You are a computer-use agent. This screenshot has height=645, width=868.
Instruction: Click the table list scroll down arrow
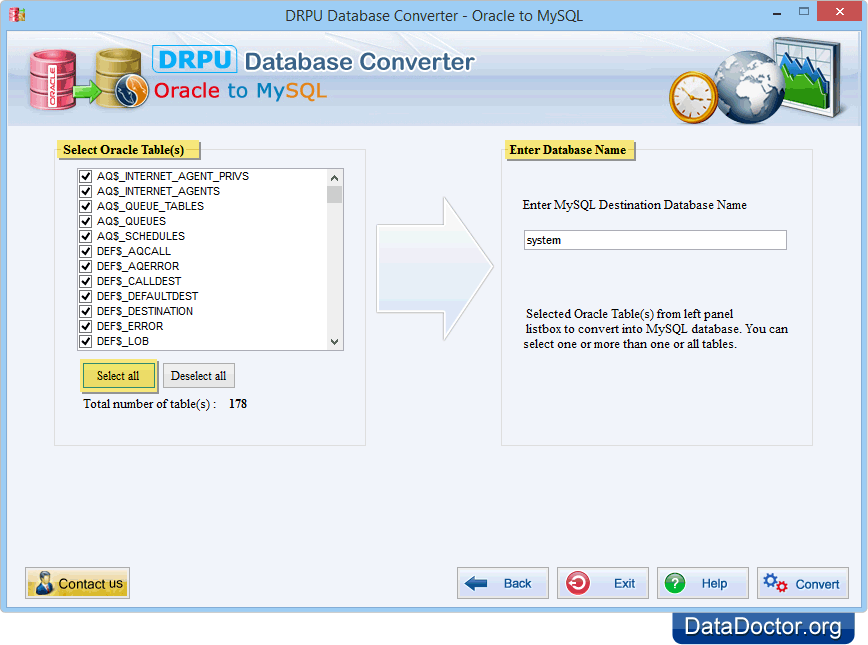click(x=334, y=342)
